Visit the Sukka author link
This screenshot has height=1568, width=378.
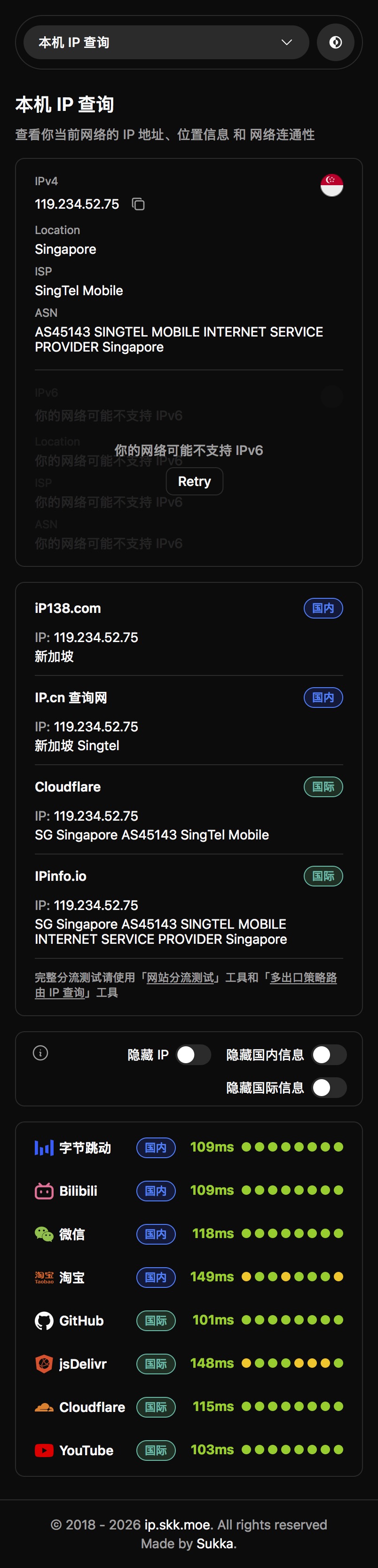point(215,1544)
